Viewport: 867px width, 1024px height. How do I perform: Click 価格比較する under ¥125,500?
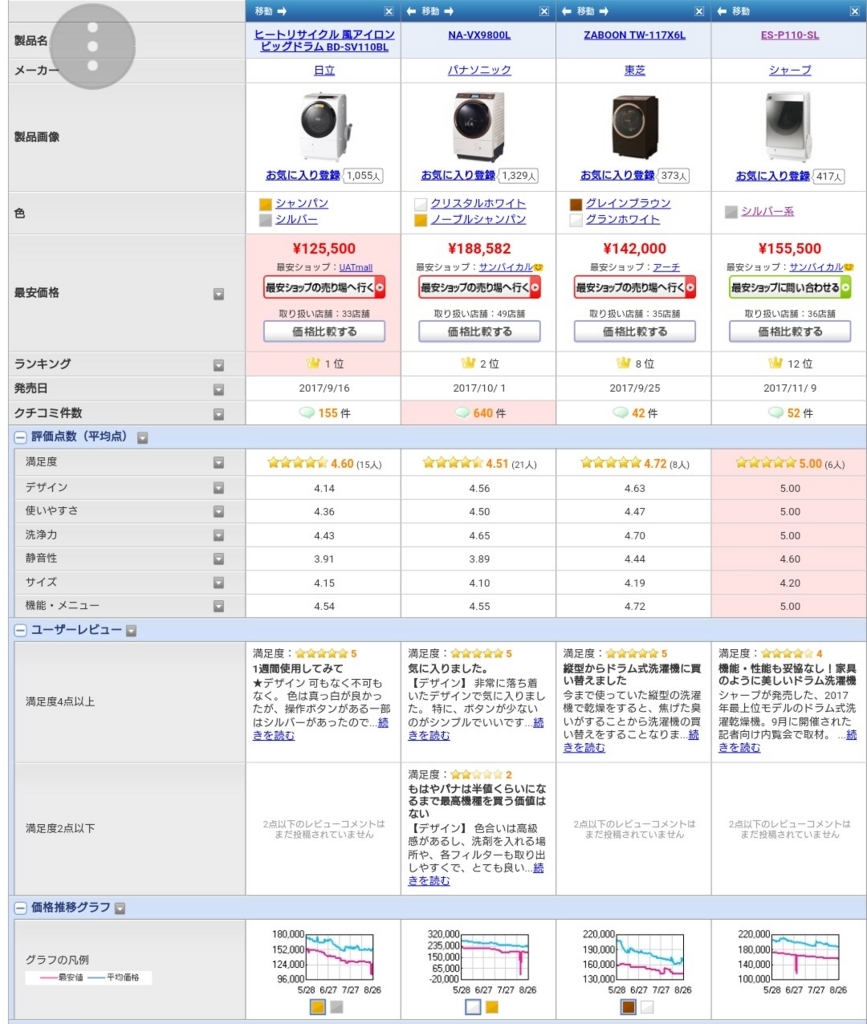point(324,332)
